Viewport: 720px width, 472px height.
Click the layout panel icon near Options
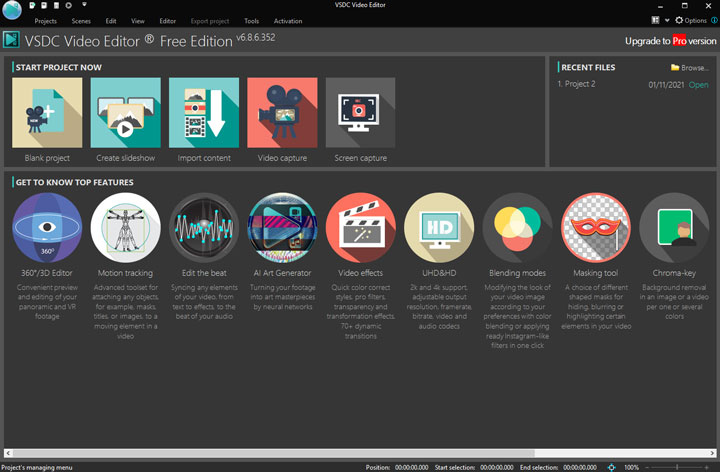(x=655, y=20)
